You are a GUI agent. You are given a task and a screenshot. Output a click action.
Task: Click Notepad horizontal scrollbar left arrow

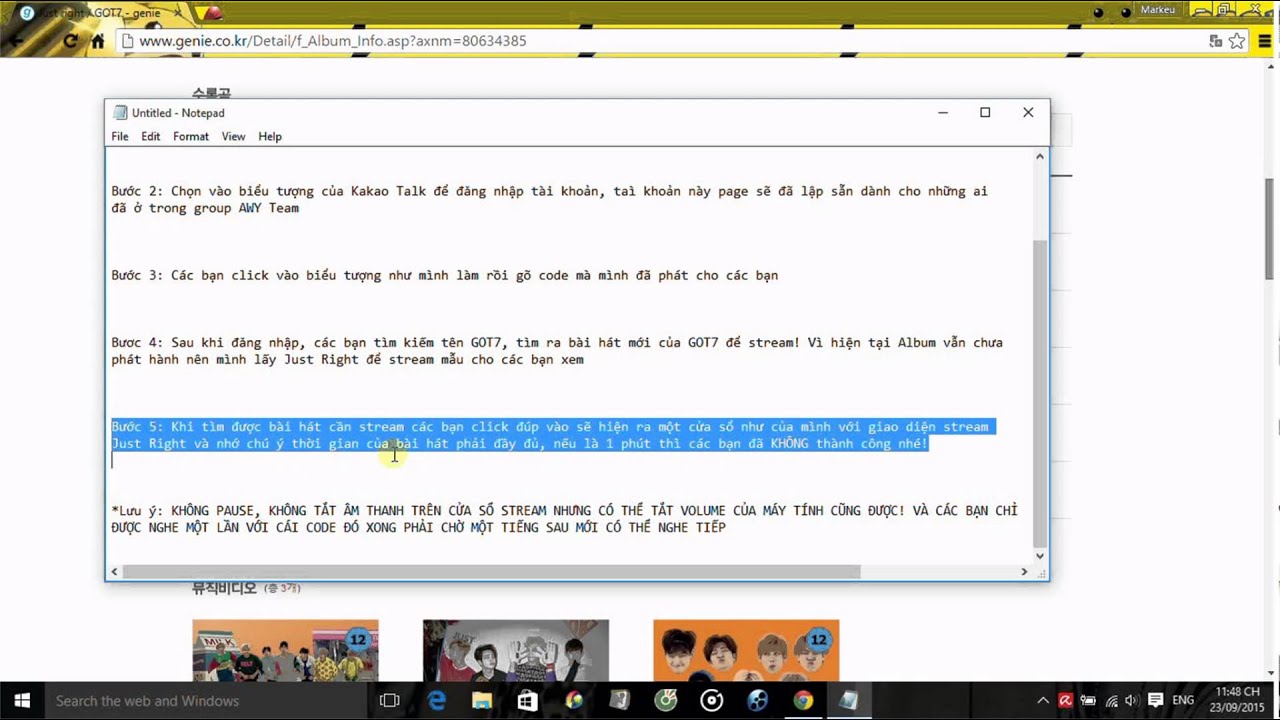pos(114,572)
